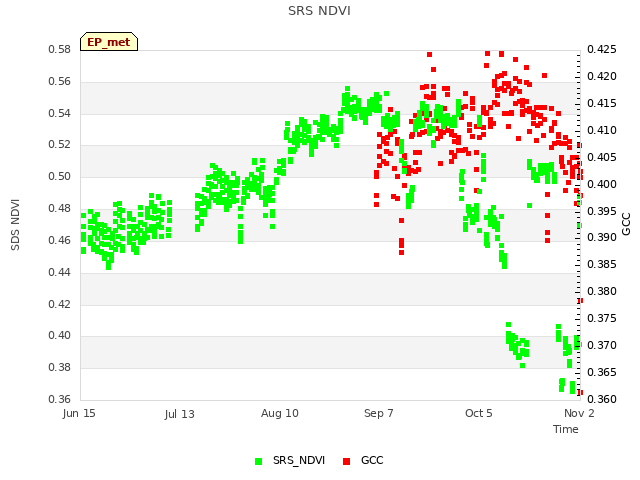Screen dimensions: 640x480
Task: Click the Oct 5 date tick label
Action: point(479,413)
